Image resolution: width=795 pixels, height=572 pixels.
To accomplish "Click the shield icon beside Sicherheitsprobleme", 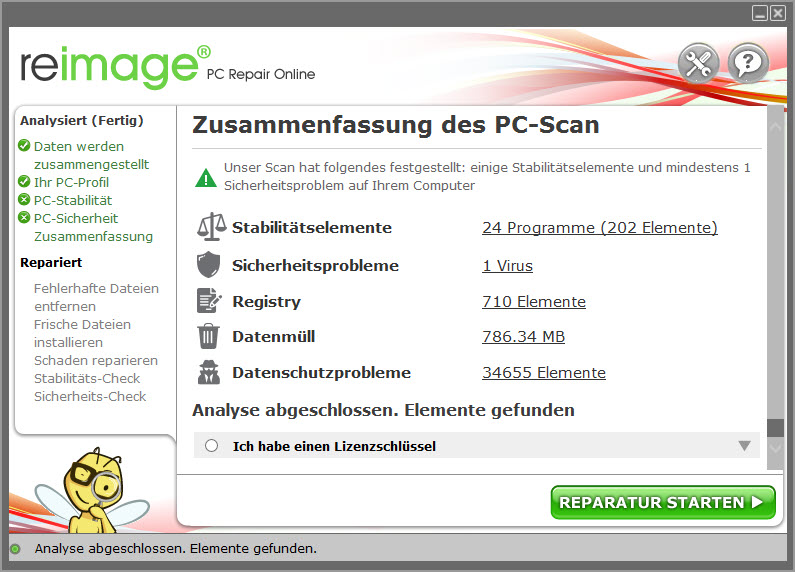I will coord(208,265).
